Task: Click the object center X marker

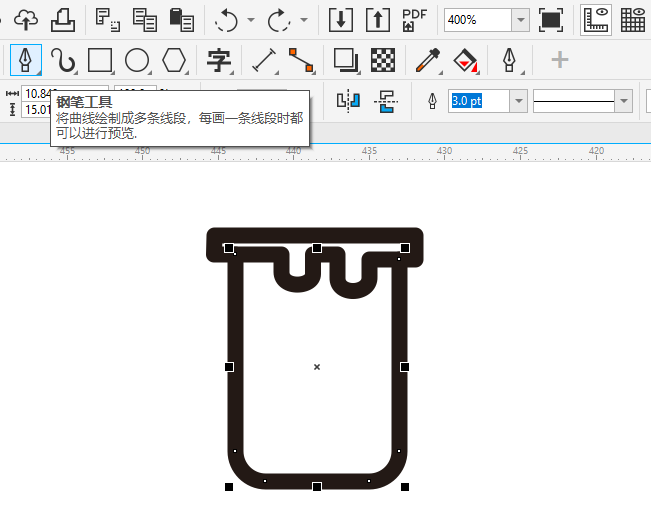Action: click(x=317, y=367)
